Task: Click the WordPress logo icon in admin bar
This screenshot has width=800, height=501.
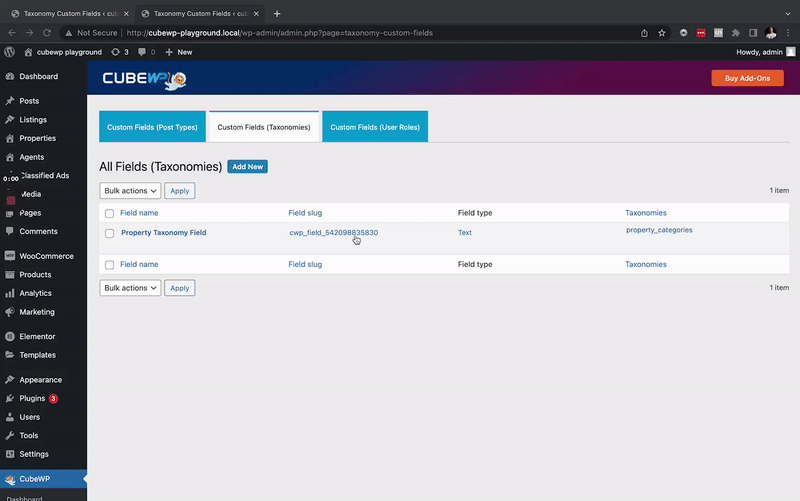Action: pos(9,52)
